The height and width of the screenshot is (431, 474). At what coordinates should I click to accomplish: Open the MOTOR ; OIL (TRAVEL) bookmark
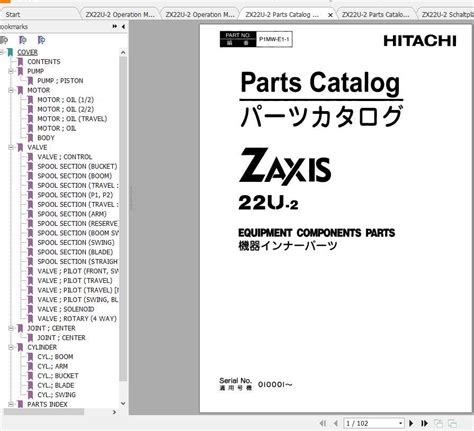tap(72, 119)
